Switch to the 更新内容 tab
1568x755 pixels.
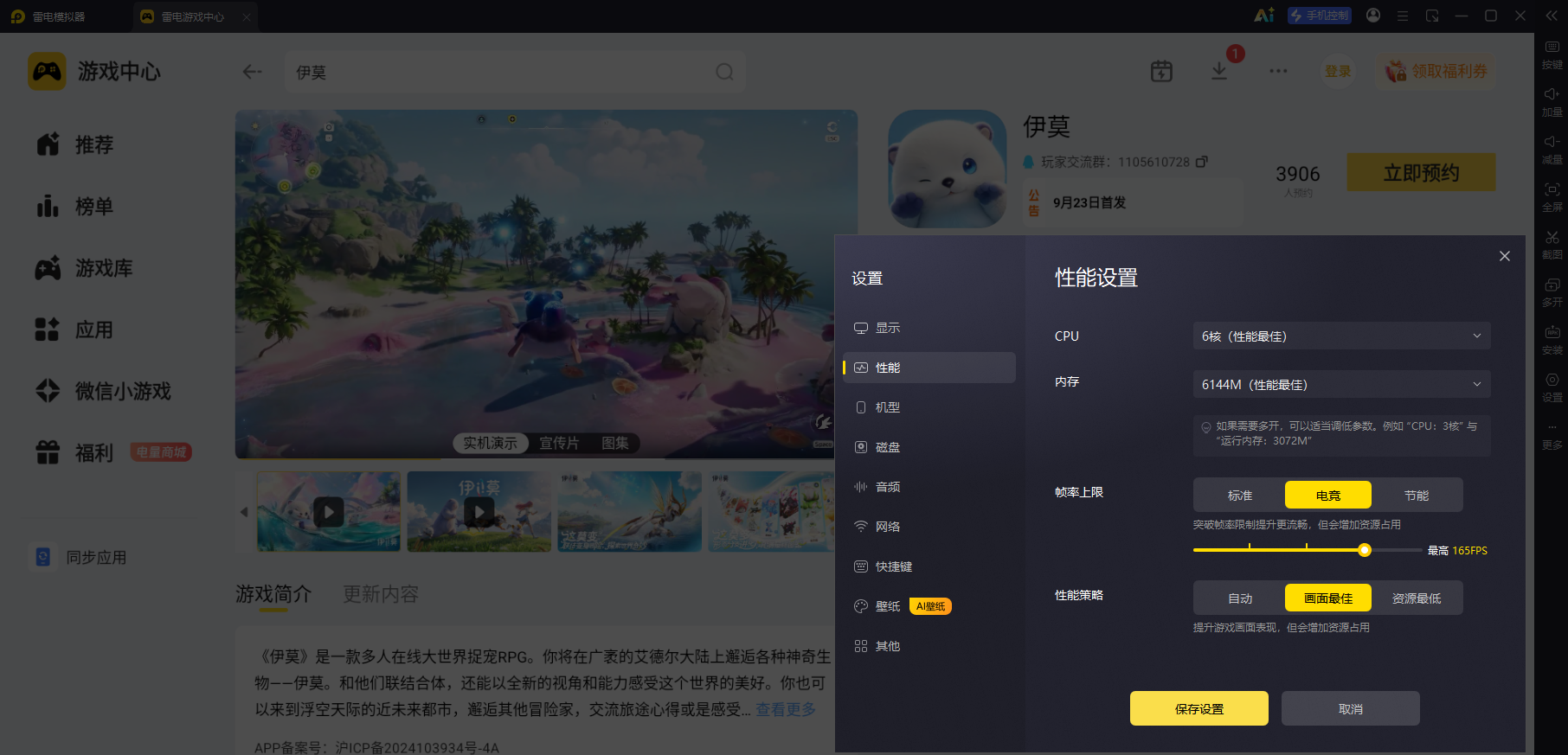[x=381, y=594]
